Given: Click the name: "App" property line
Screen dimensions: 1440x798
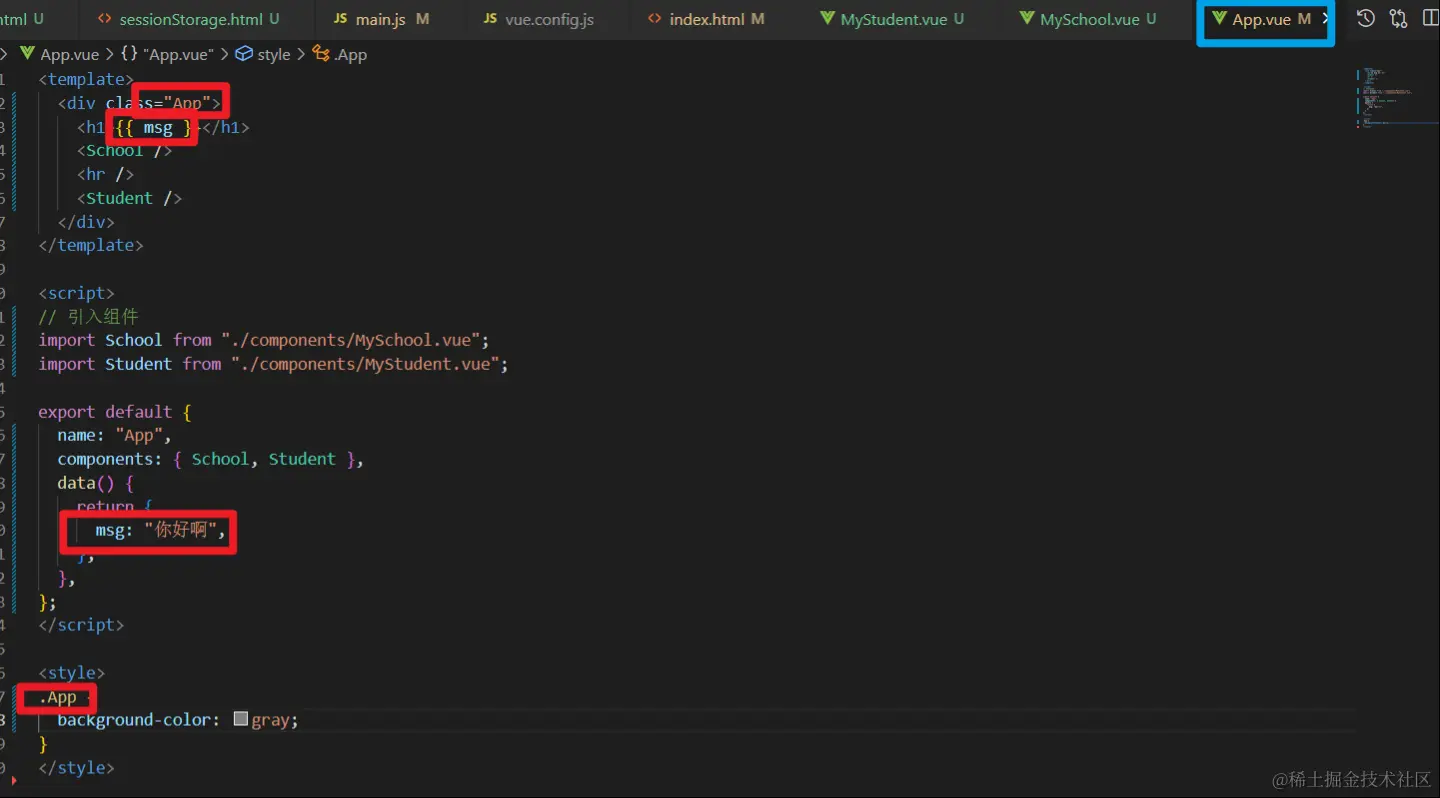Looking at the screenshot, I should coord(114,435).
